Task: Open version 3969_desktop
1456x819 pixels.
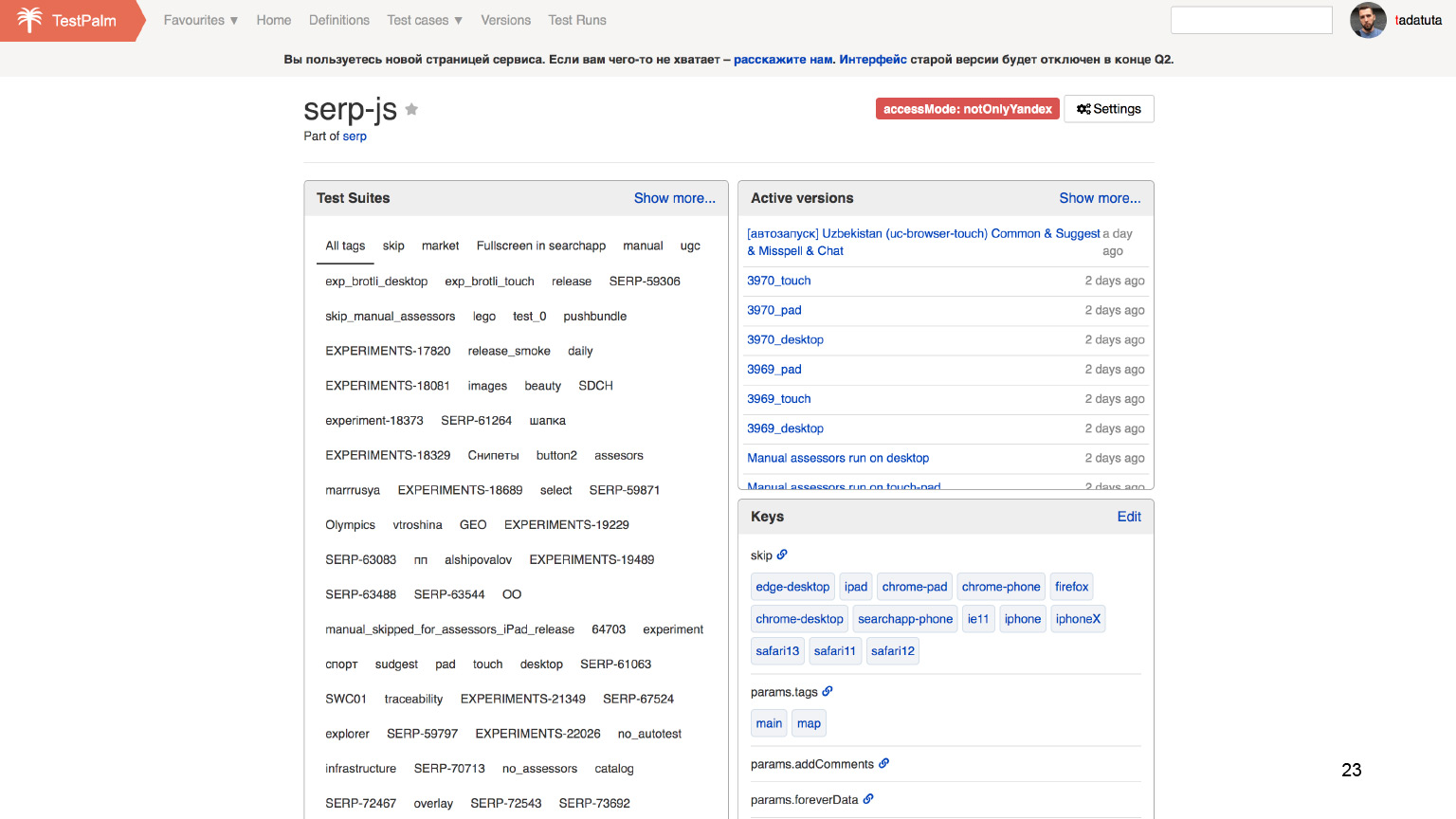Action: click(x=785, y=428)
